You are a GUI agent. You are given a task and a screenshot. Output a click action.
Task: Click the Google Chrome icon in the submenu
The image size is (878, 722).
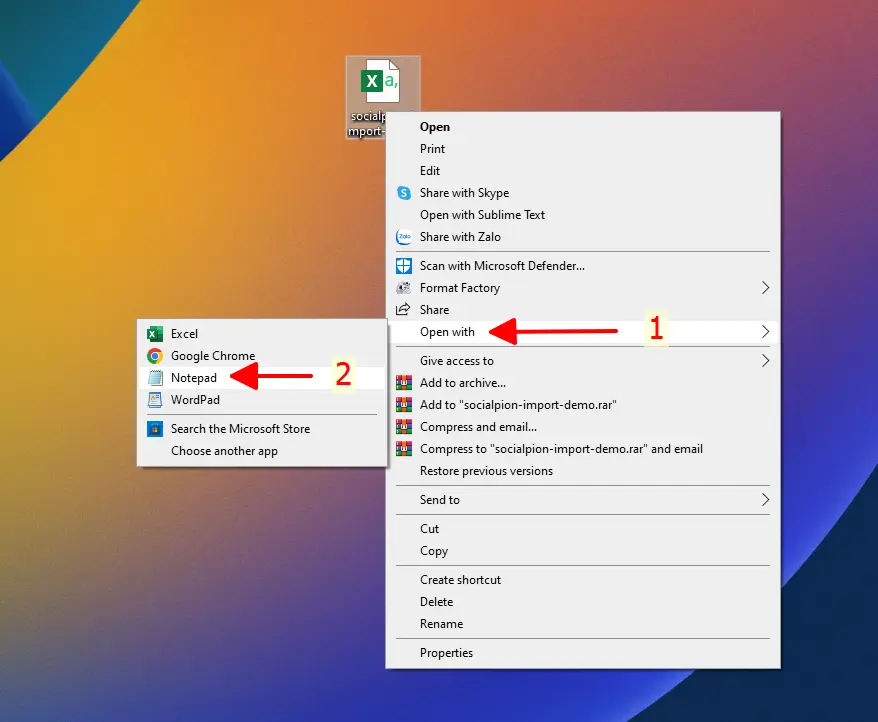click(x=155, y=356)
